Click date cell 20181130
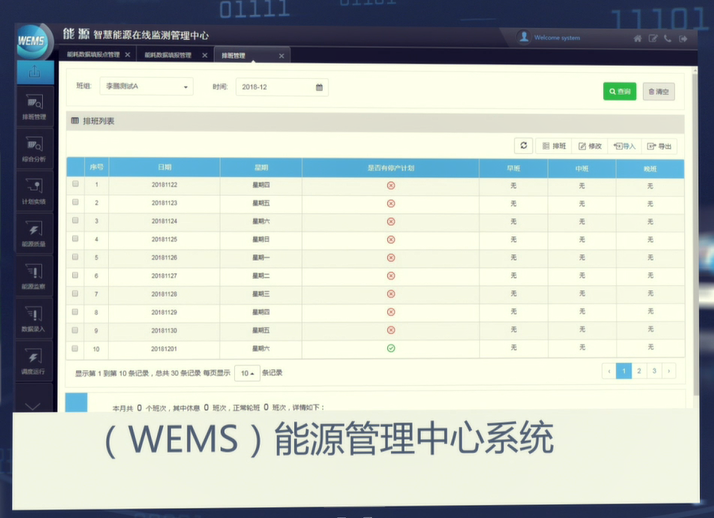This screenshot has width=714, height=518. 164,330
